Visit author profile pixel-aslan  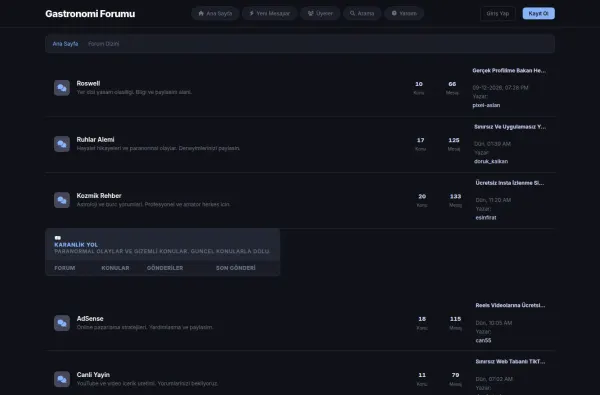[x=486, y=105]
